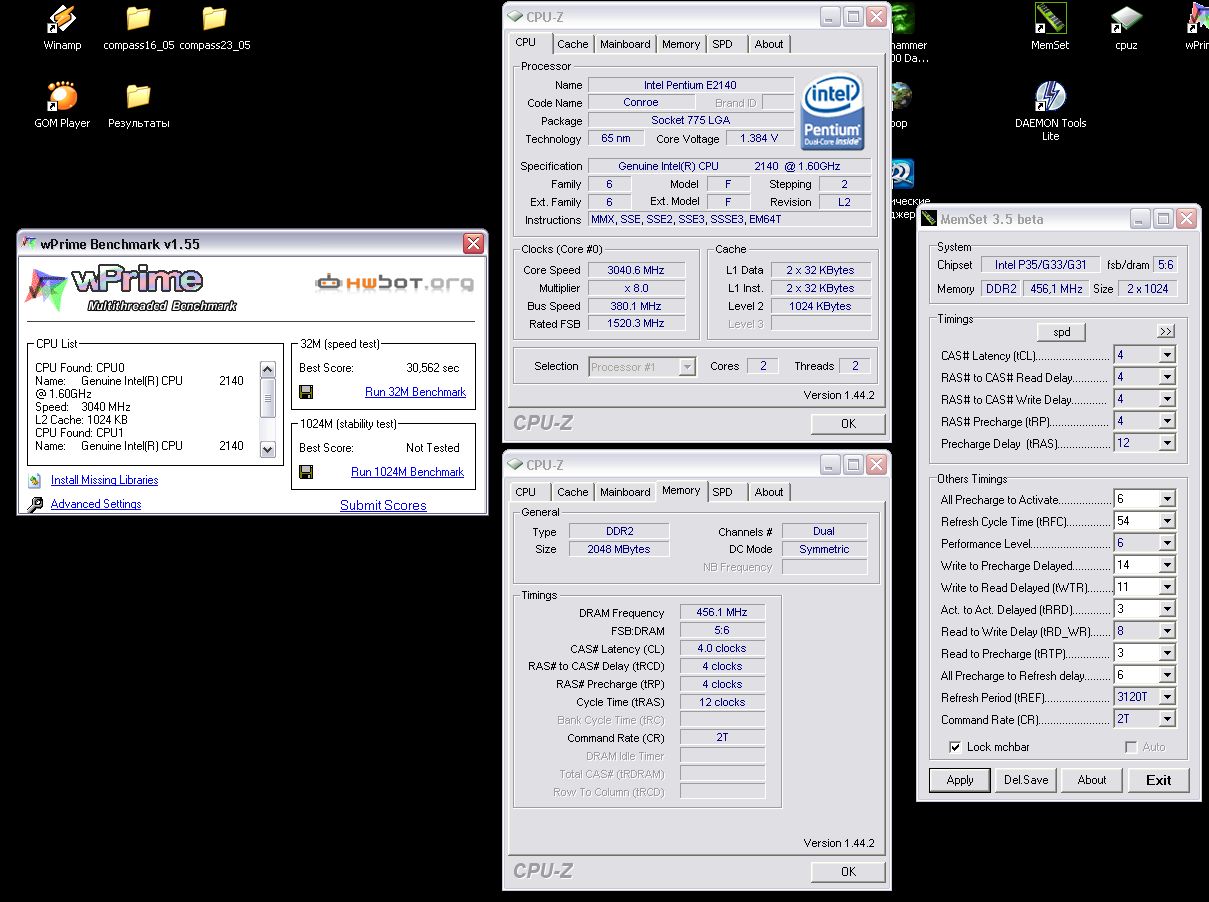Click the Core Speed value 3040.6 MHz

636,270
